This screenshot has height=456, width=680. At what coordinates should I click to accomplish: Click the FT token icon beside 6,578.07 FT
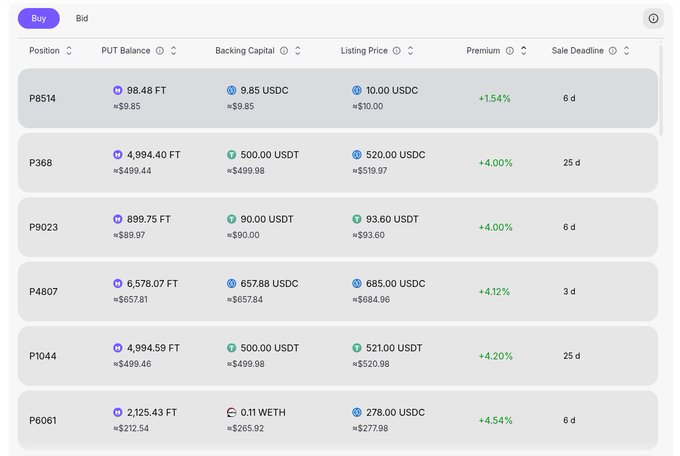[x=118, y=283]
